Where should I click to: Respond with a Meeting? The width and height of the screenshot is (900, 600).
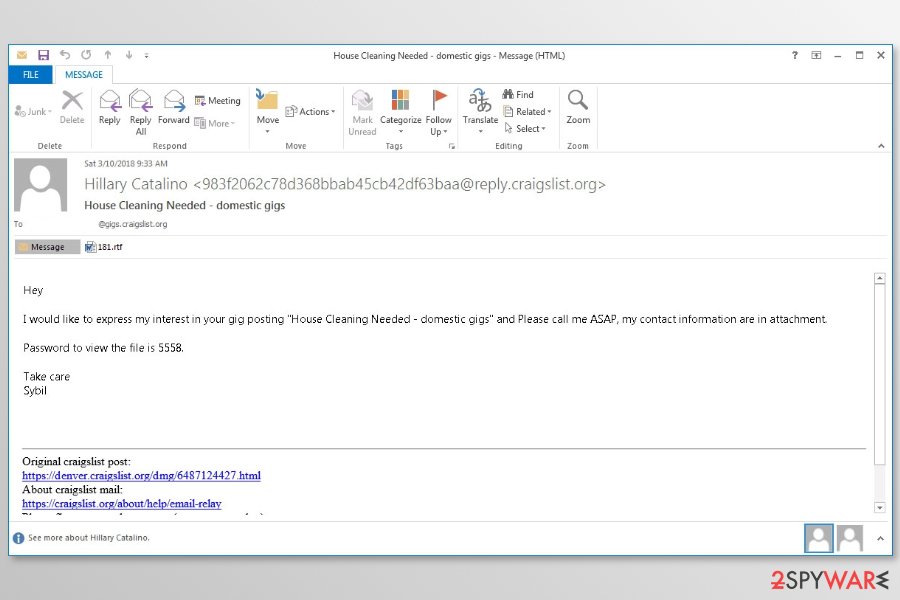(218, 100)
